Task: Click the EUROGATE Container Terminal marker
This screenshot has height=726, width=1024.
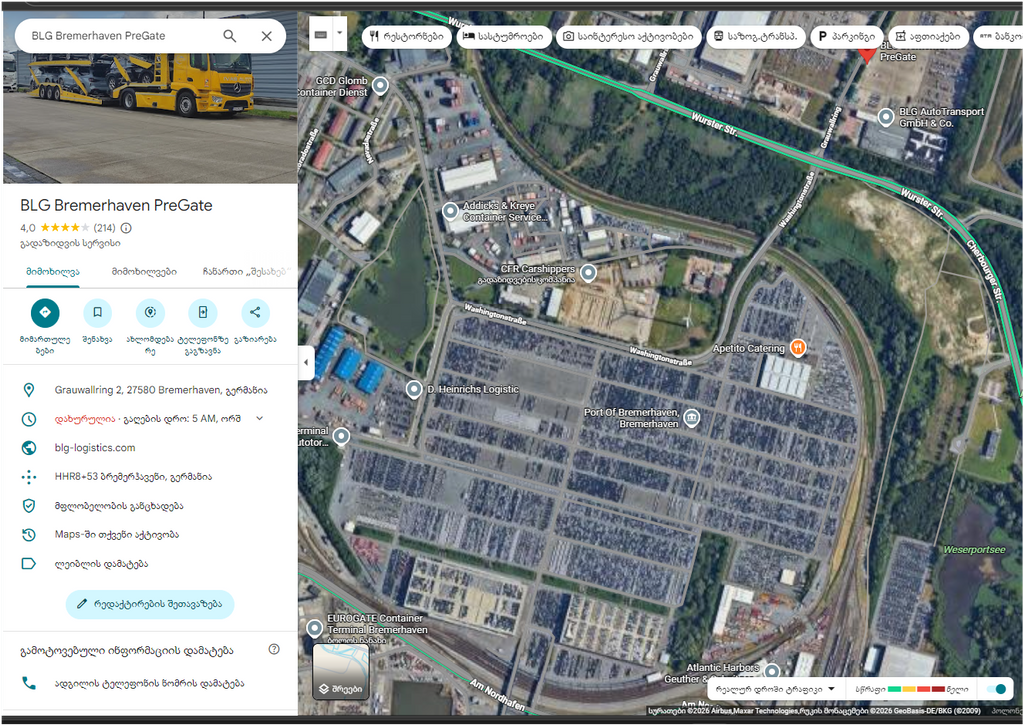Action: (315, 629)
